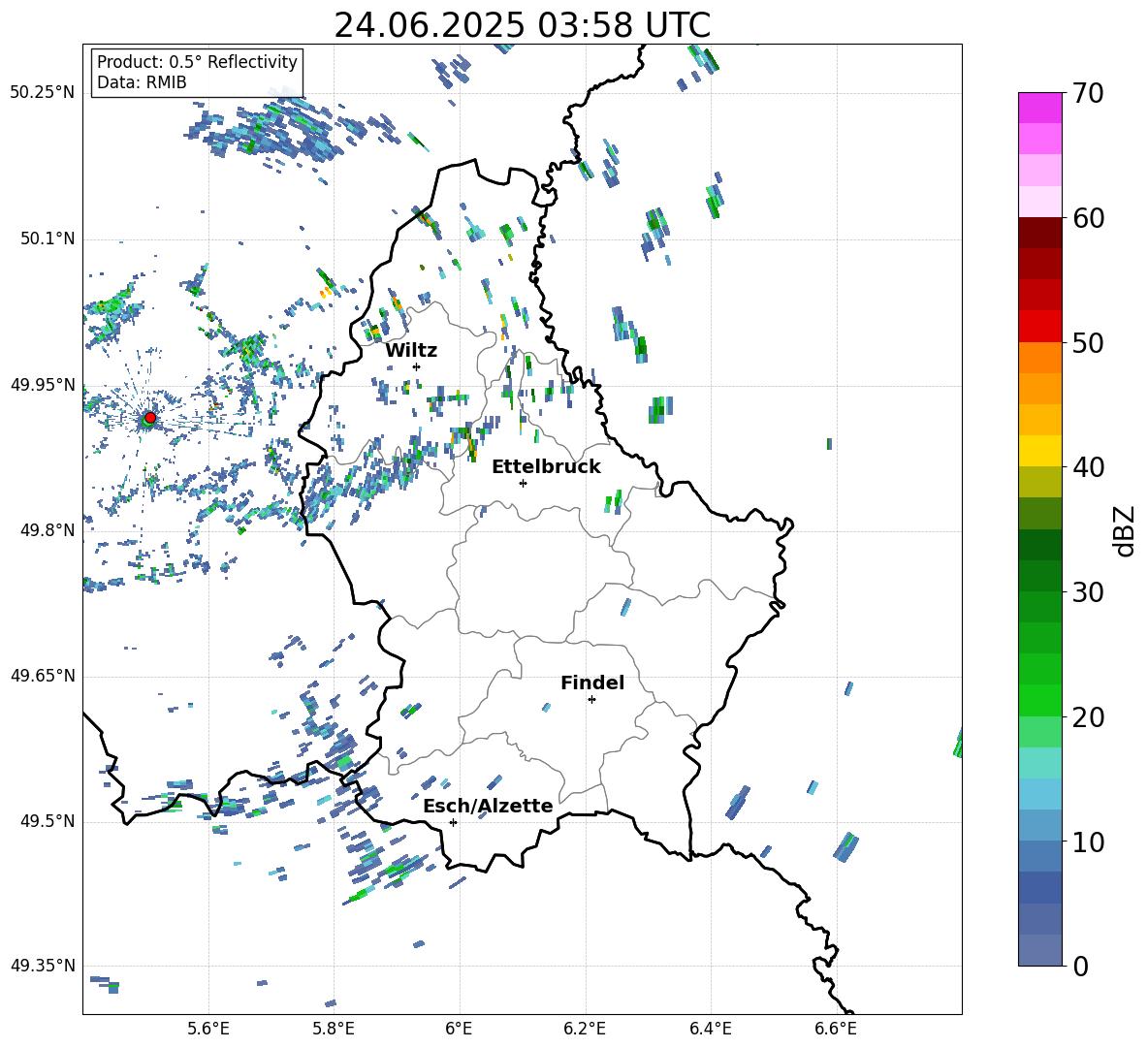Click the '49.8°N' latitude label
This screenshot has height=1048, width=1148.
(48, 530)
